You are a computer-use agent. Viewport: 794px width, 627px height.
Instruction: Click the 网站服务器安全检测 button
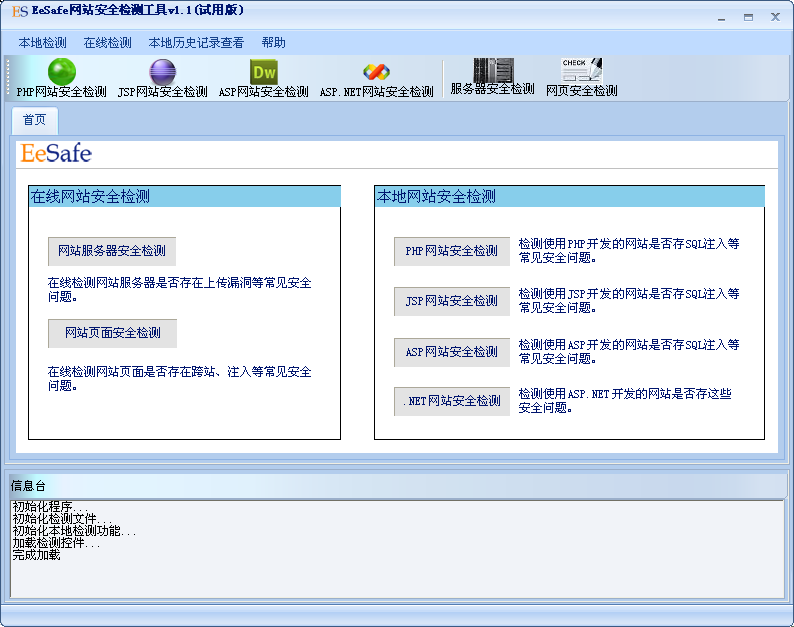112,251
